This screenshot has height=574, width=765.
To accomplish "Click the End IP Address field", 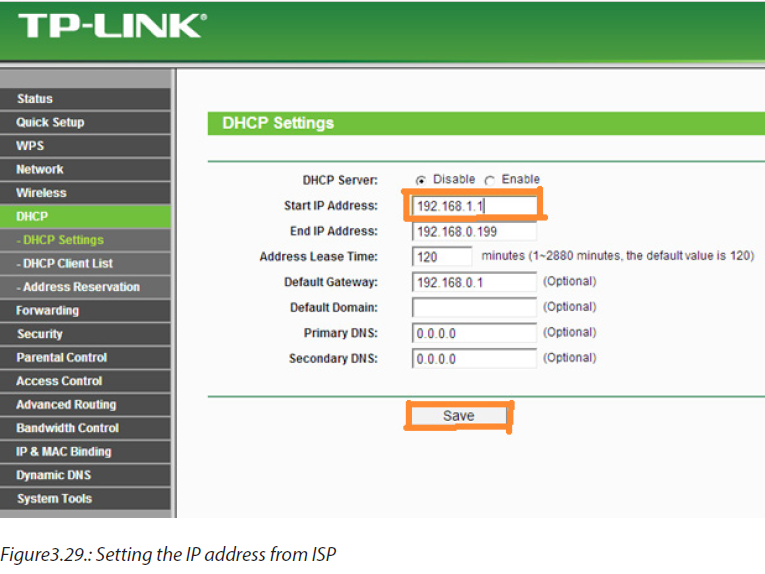I will click(x=474, y=231).
